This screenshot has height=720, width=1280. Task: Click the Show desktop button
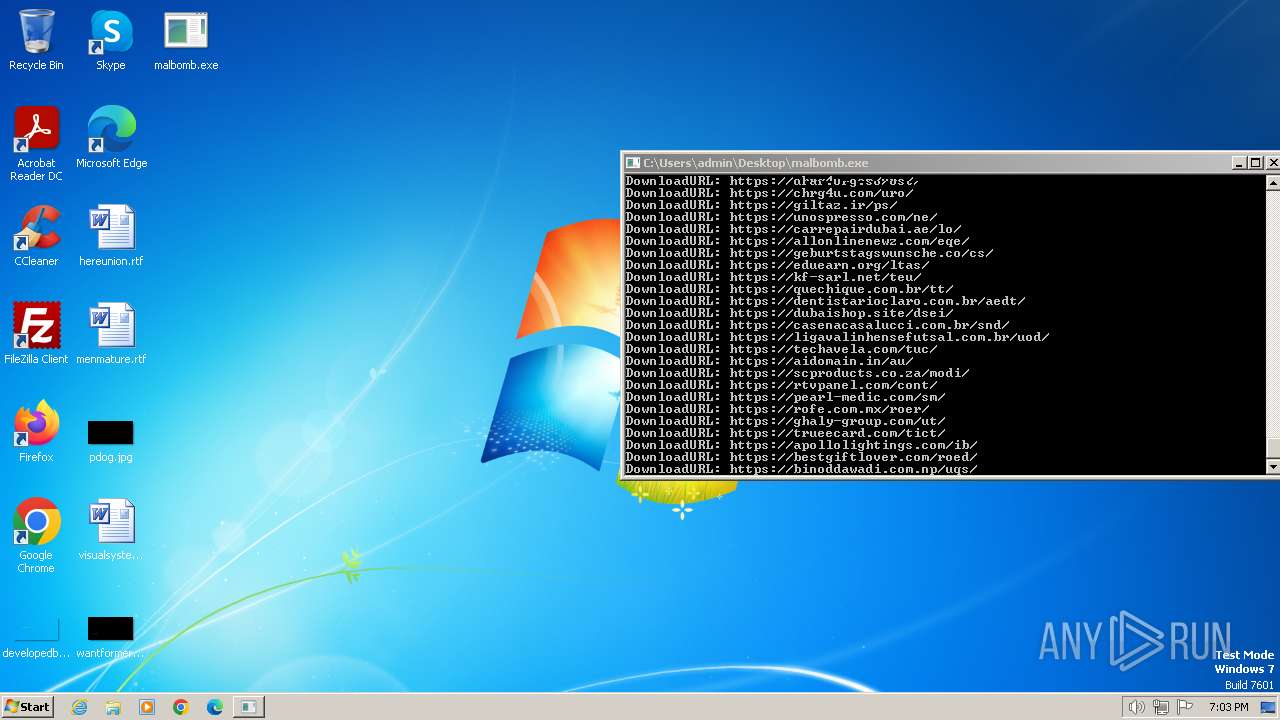pyautogui.click(x=1269, y=707)
